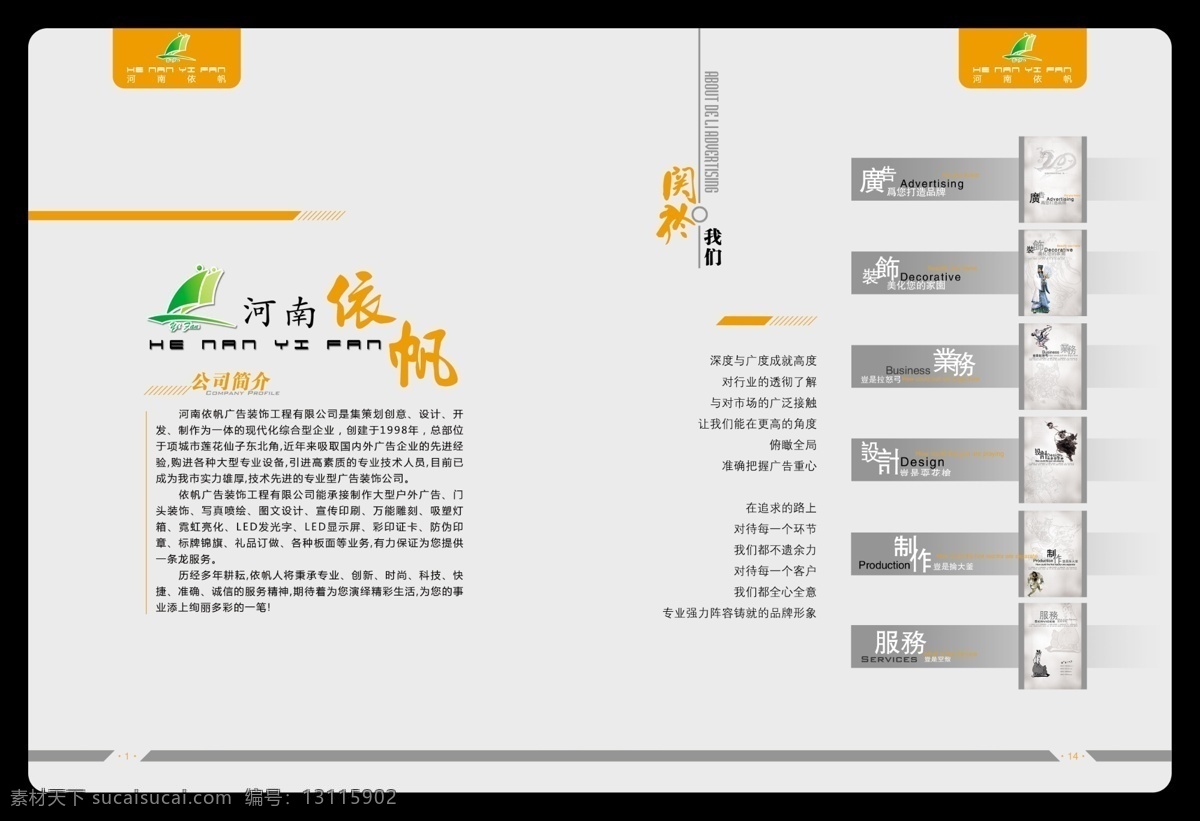Viewport: 1200px width, 821px height.
Task: Select the paragraph starting 历经多年耕耘
Action: [310, 591]
